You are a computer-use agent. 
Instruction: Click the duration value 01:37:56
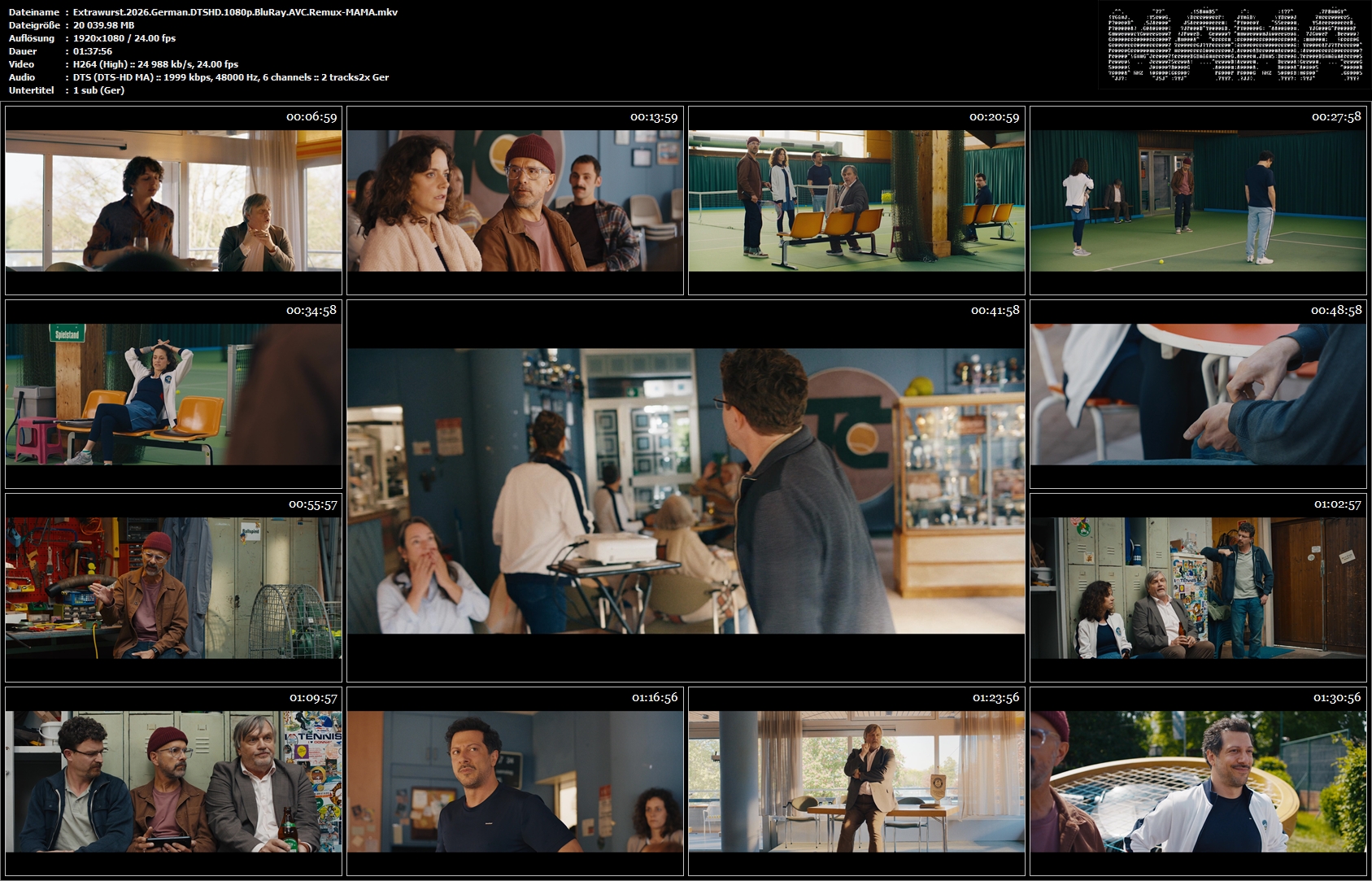click(93, 51)
